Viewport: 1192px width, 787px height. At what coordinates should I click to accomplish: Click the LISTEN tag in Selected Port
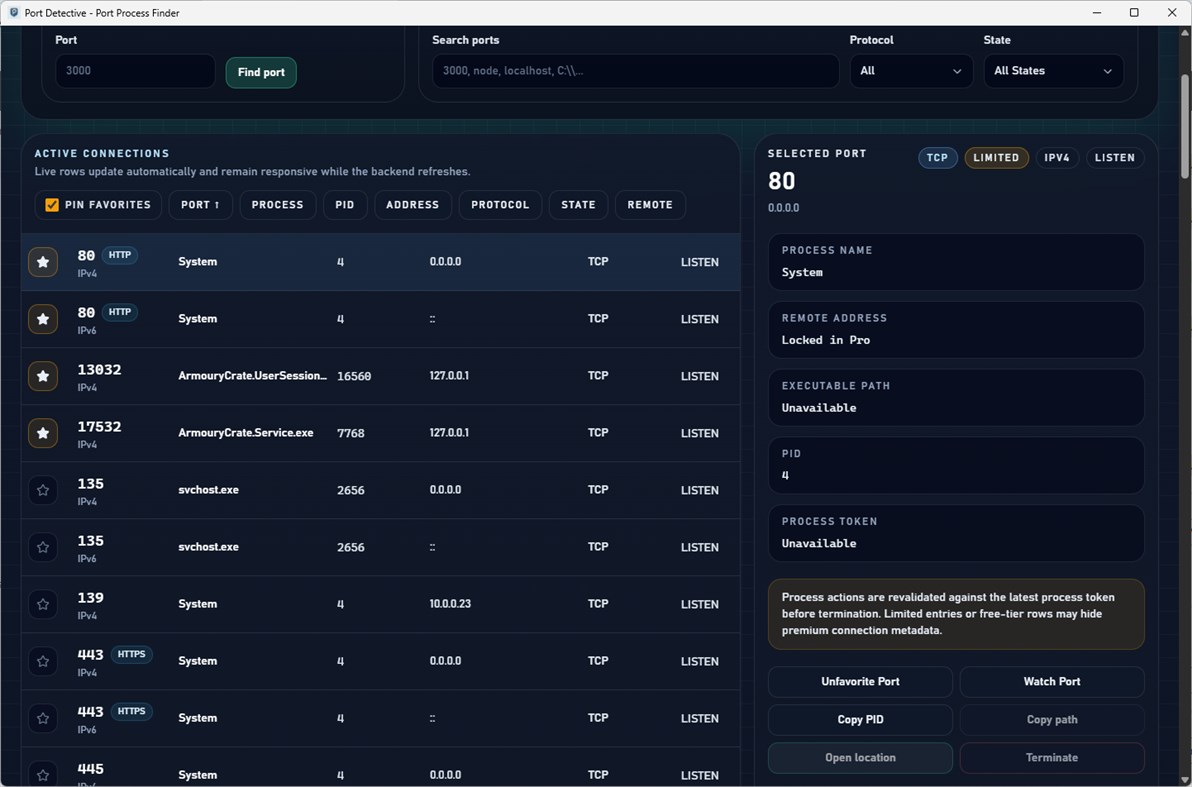point(1114,157)
